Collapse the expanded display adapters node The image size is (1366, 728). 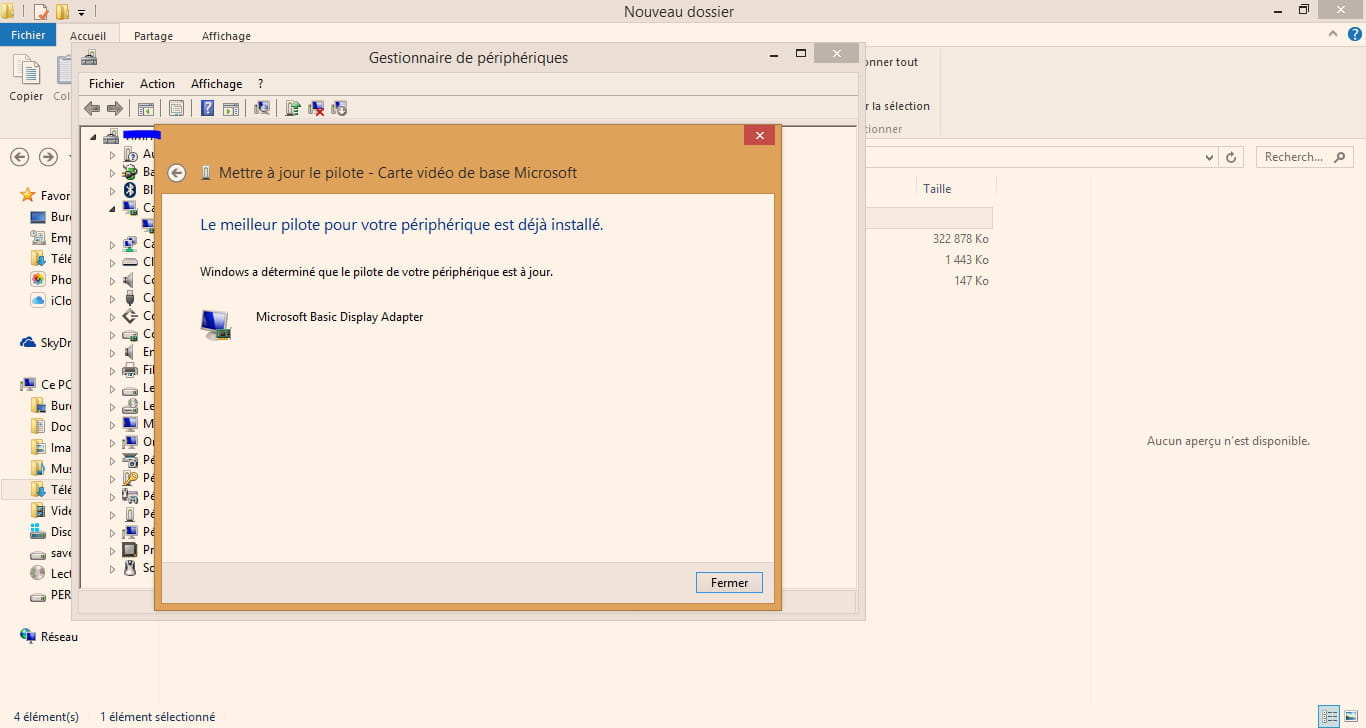(112, 209)
